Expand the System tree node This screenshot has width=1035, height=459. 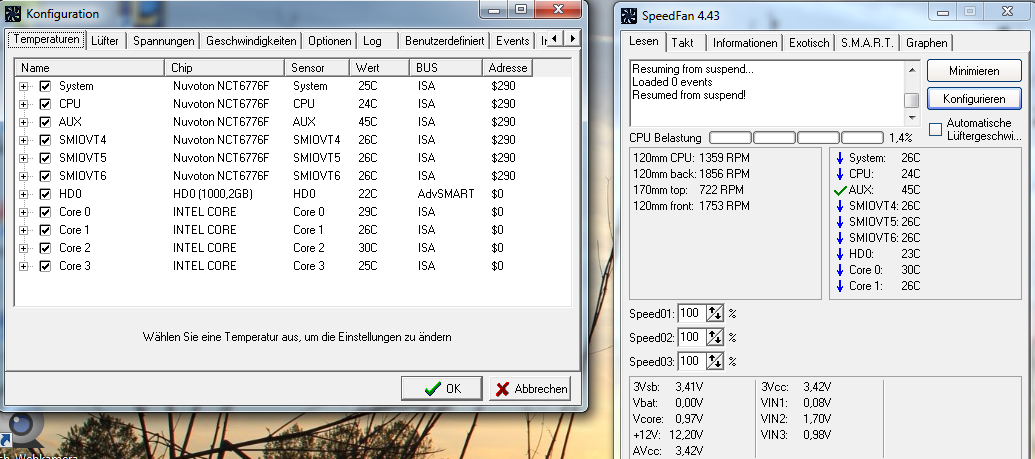coord(24,87)
